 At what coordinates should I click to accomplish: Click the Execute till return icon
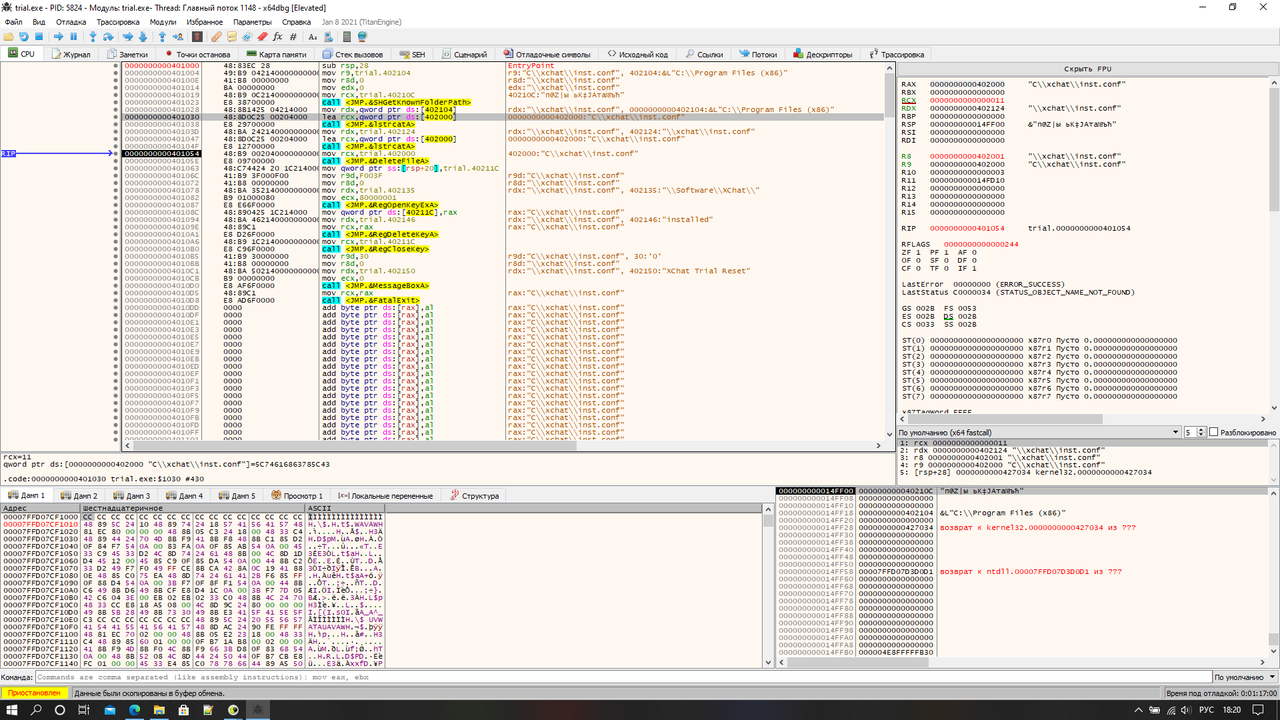click(x=162, y=36)
